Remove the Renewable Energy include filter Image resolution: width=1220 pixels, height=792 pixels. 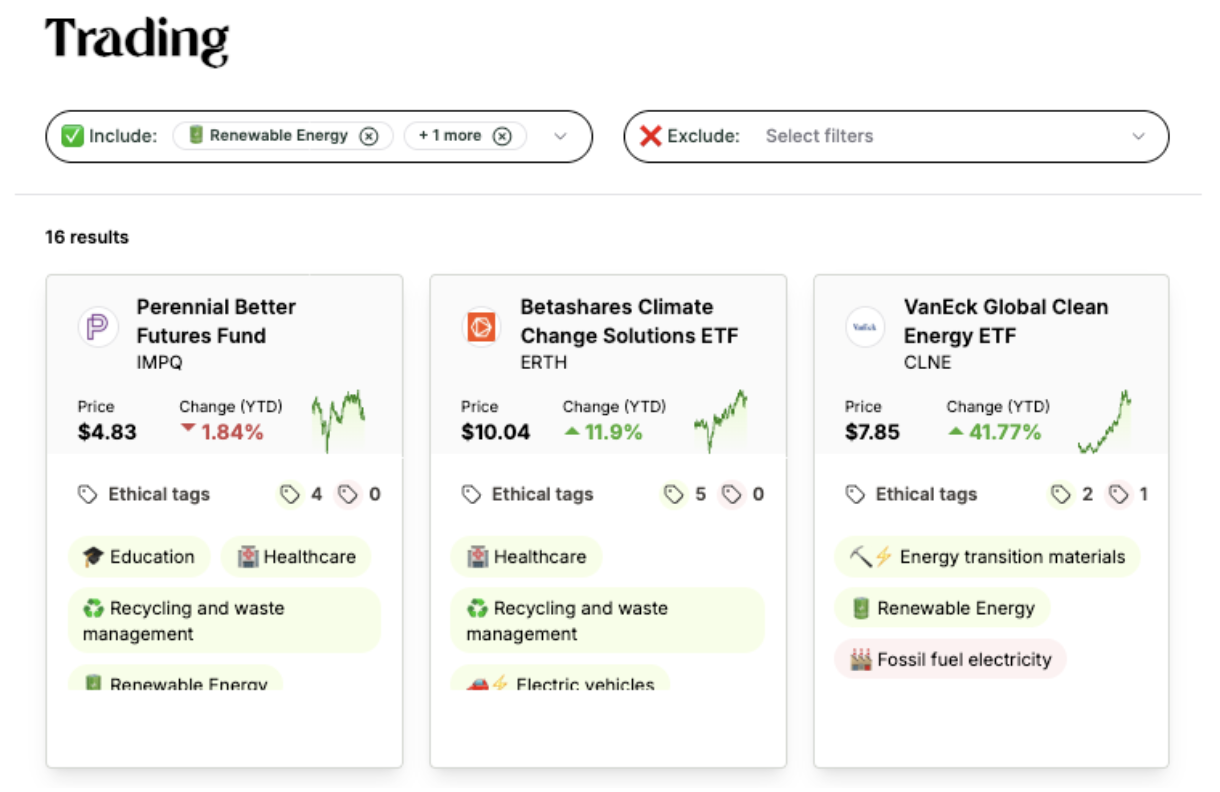point(369,136)
